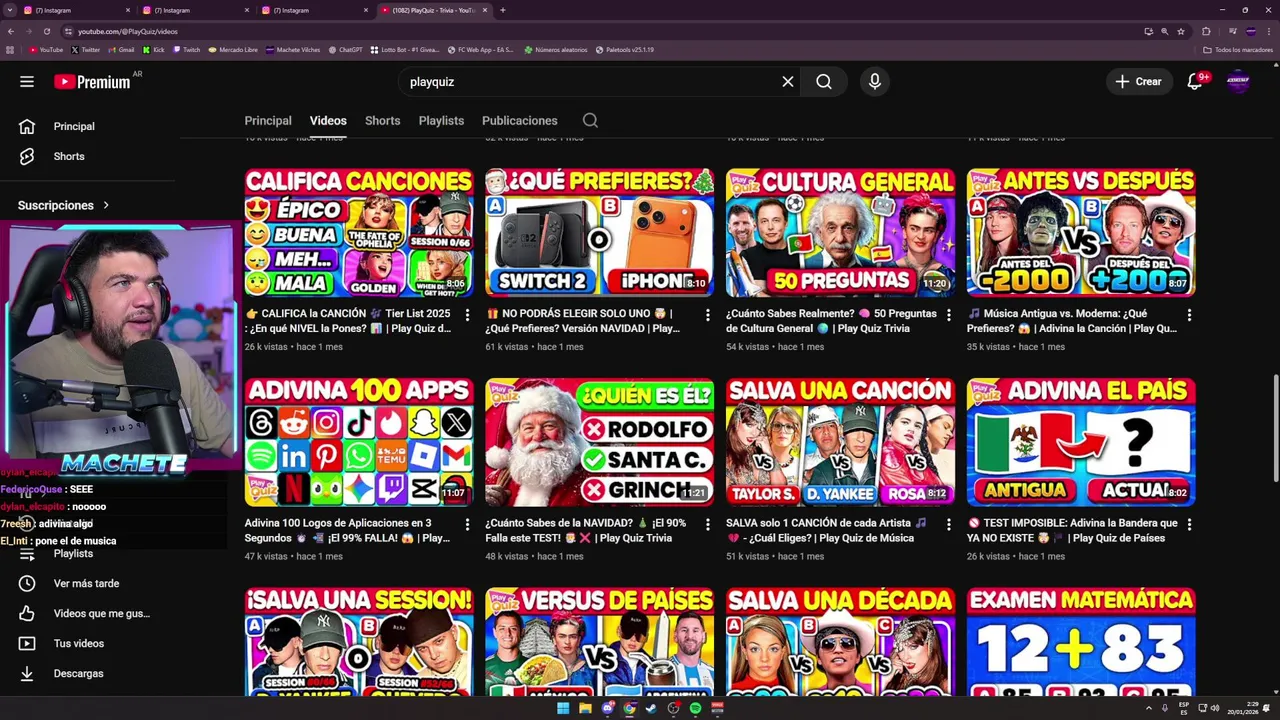Expand Suscripciones section arrow
This screenshot has width=1280, height=720.
click(x=106, y=205)
